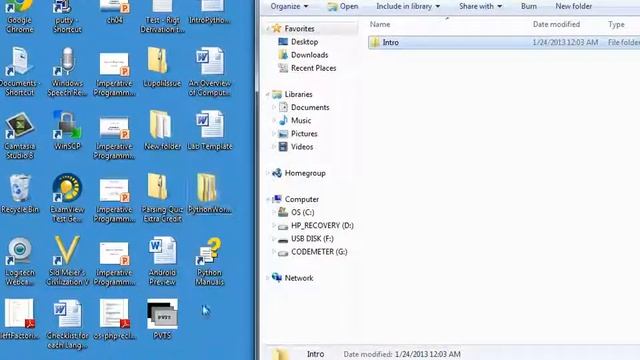This screenshot has height=360, width=640.
Task: Open the IntroPytho... file on desktop
Action: (x=210, y=12)
